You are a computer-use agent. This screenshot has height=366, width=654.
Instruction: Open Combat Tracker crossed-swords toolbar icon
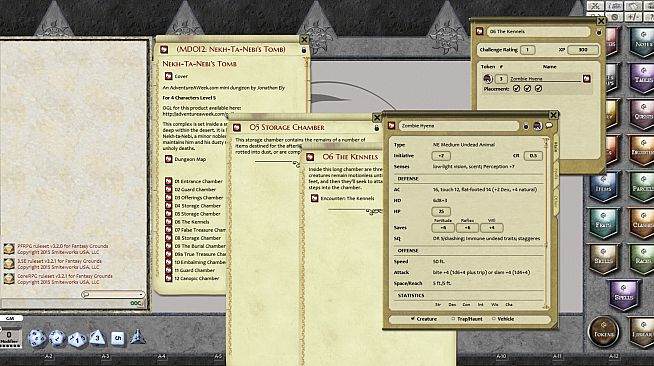pos(595,6)
